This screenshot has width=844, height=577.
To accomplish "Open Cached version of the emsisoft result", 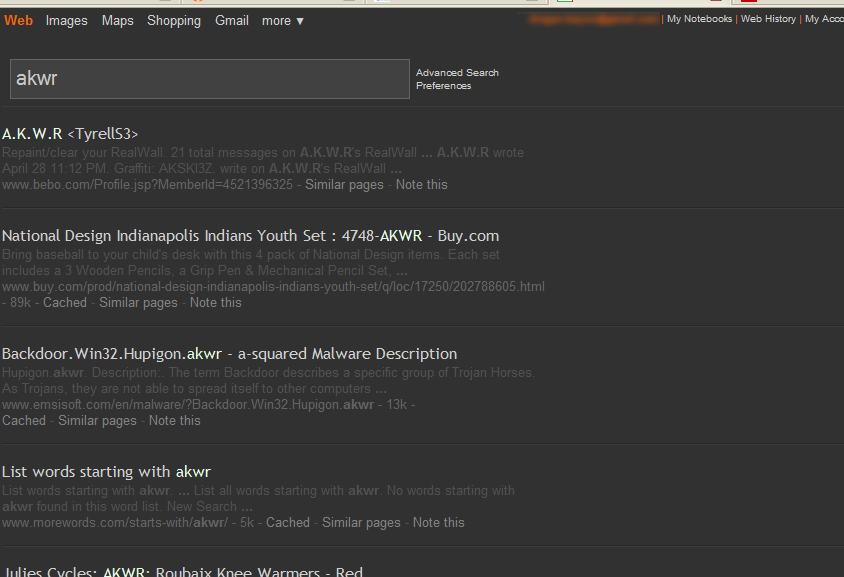I will click(x=24, y=420).
